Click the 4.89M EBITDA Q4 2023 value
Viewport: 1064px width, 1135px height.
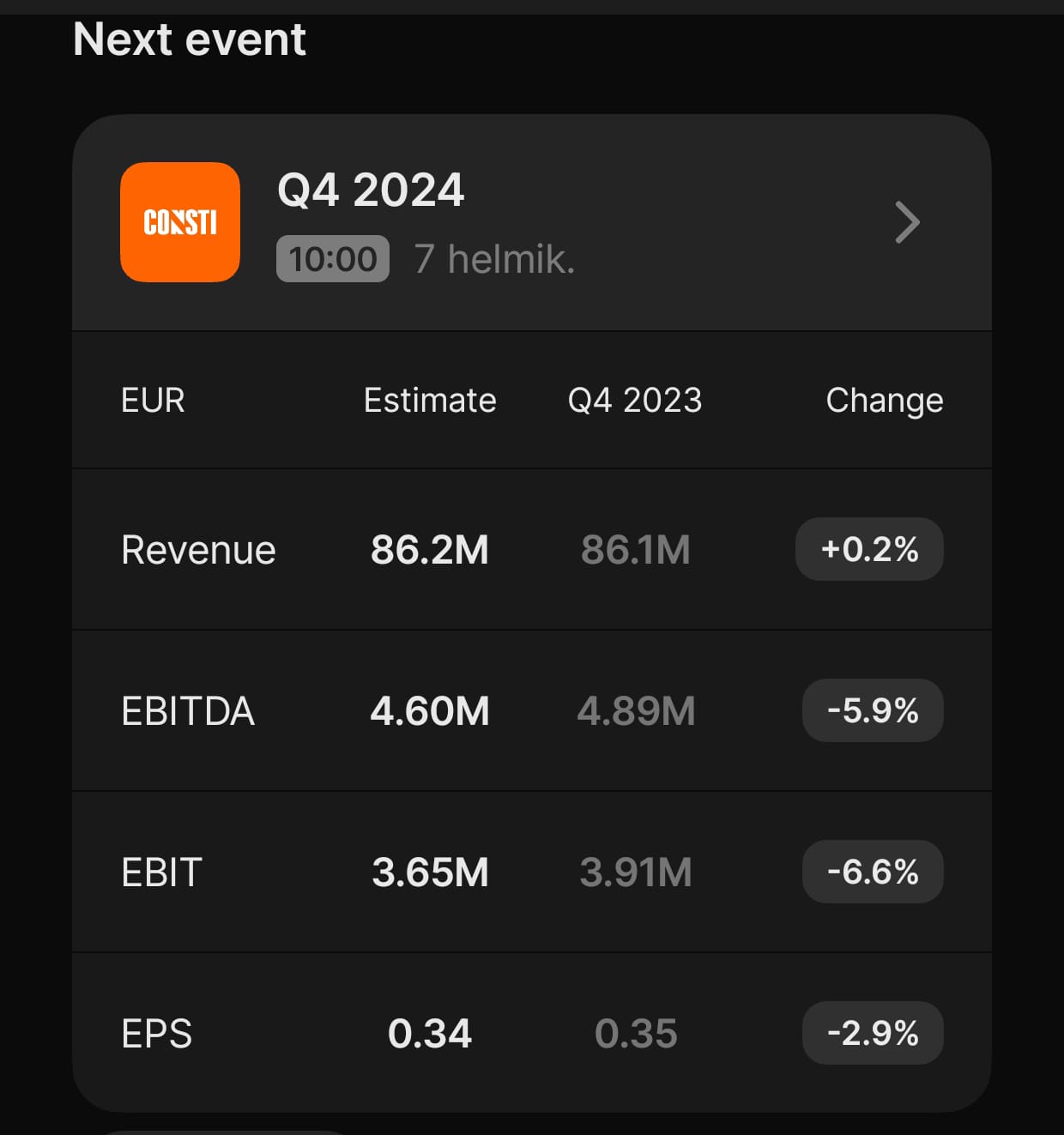636,711
